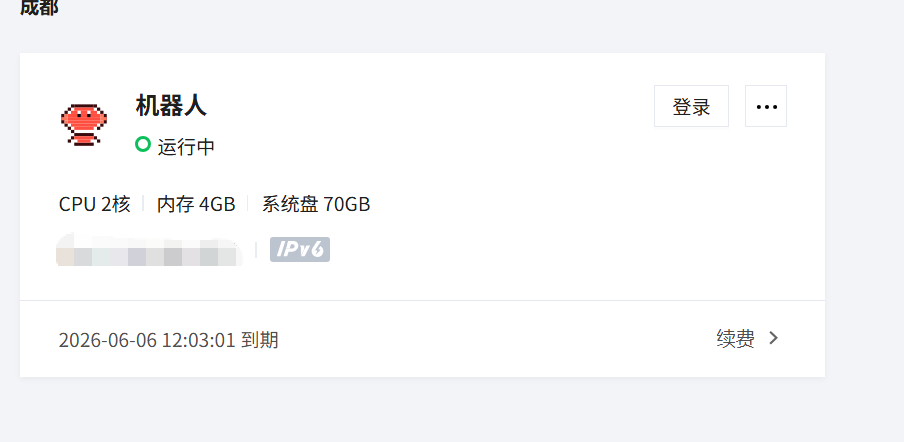Click the CPU 2核 spec label
This screenshot has width=904, height=442.
tap(95, 204)
